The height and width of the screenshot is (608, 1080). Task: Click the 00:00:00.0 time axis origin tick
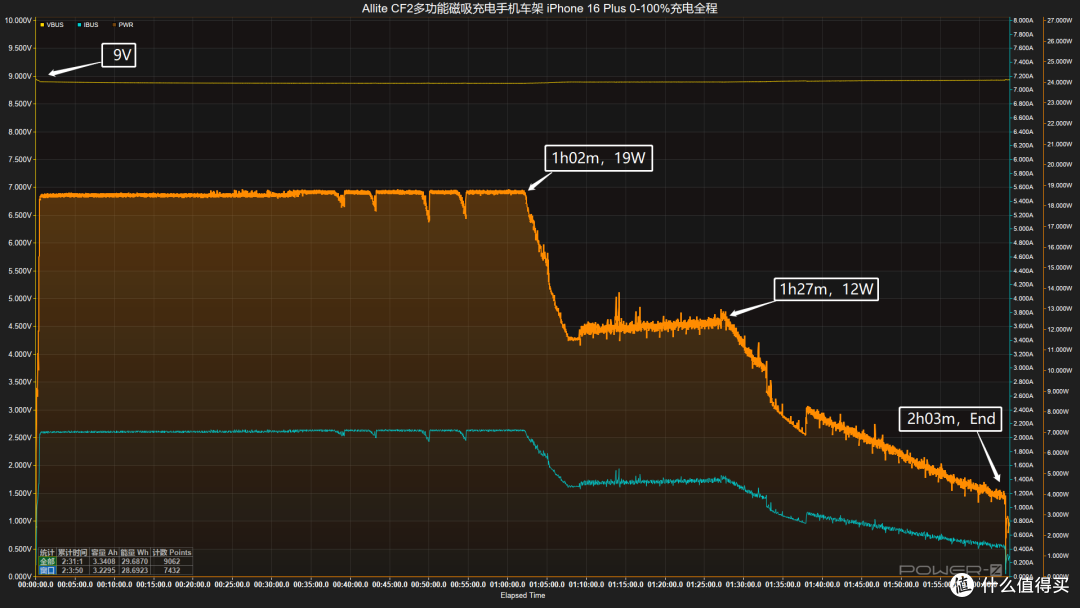36,585
